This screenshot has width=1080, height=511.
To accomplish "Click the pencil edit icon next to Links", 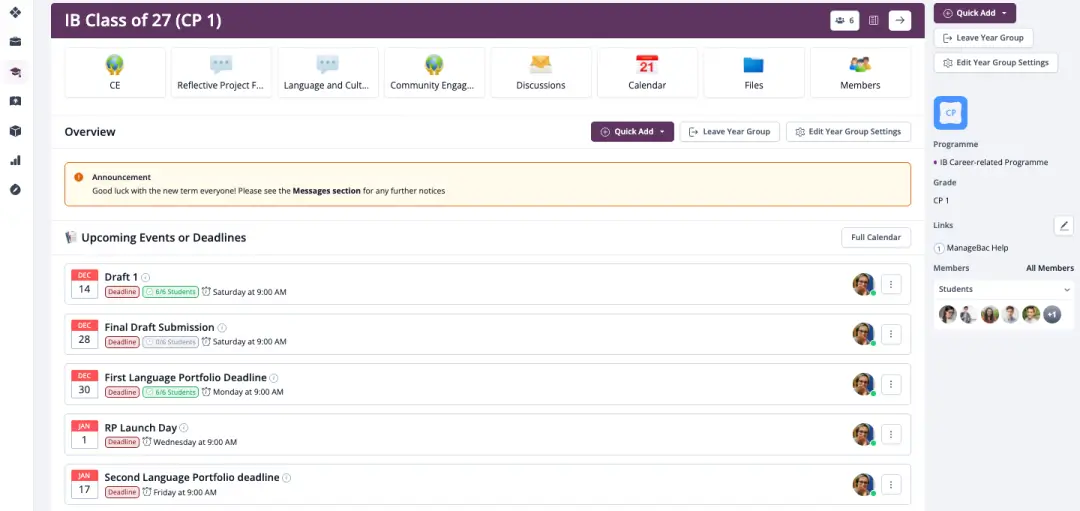I will [x=1063, y=225].
